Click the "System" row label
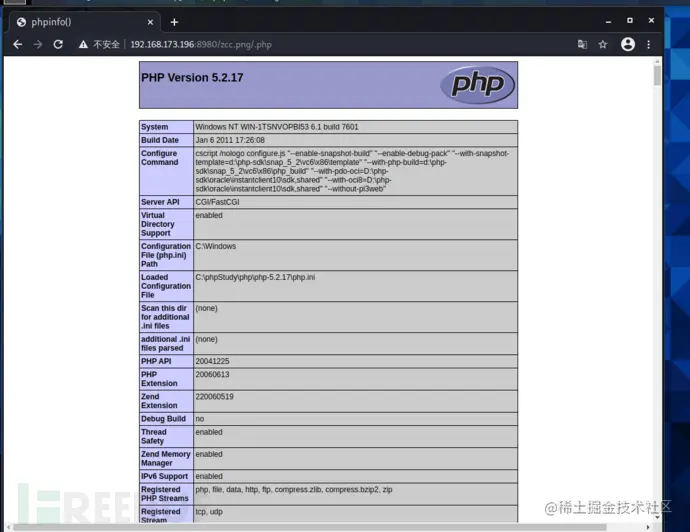The width and height of the screenshot is (690, 532). [x=154, y=127]
